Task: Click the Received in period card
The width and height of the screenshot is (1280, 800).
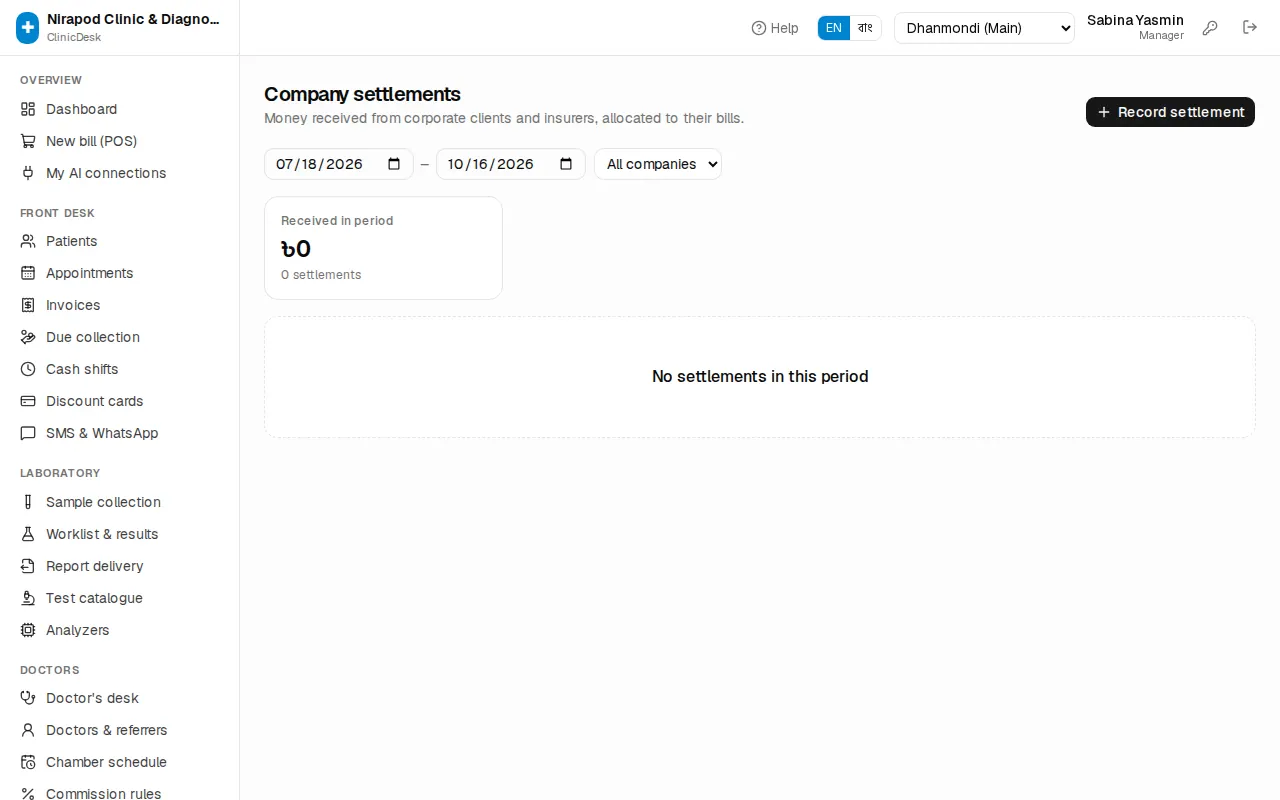Action: pyautogui.click(x=383, y=248)
